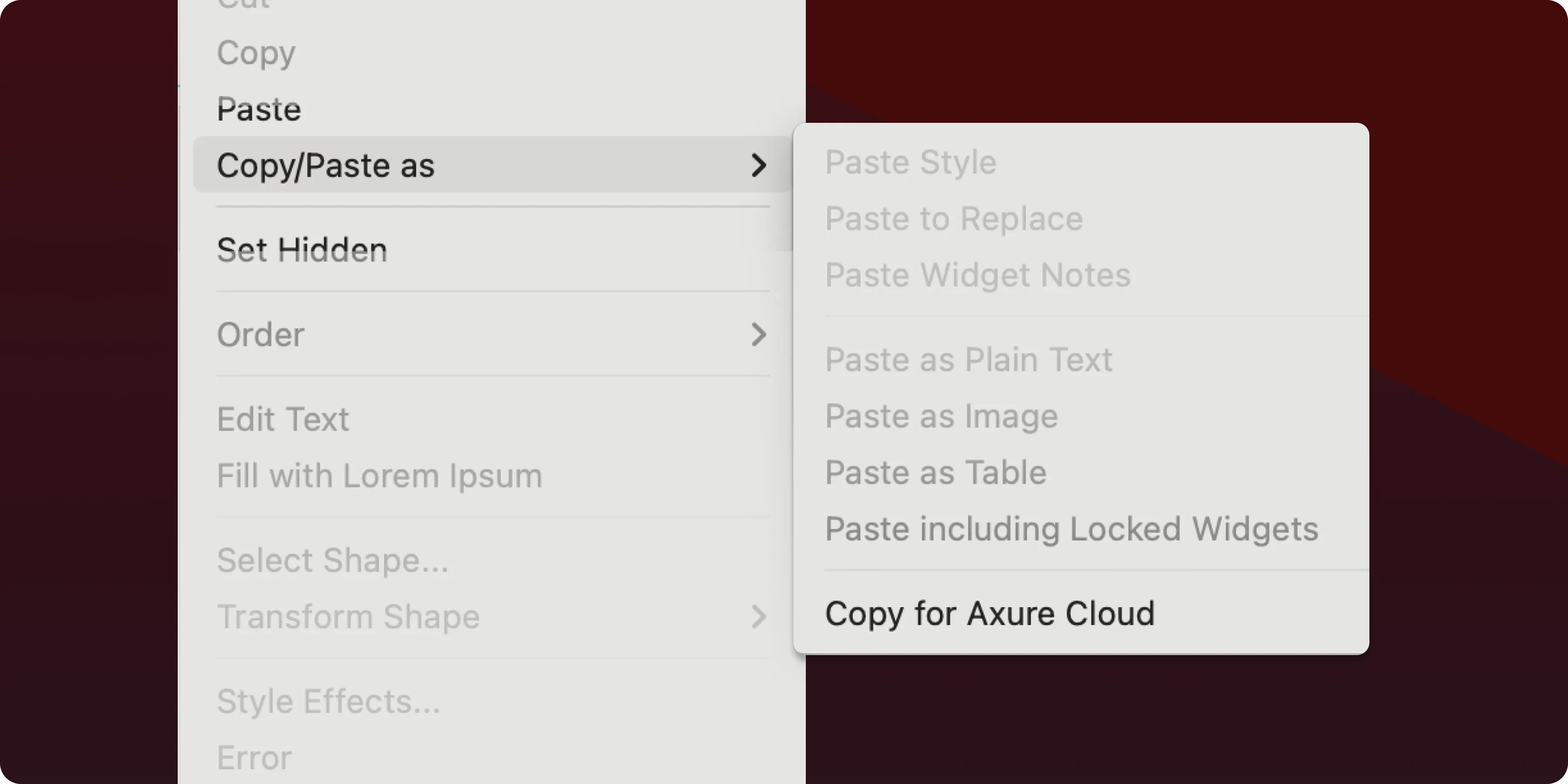
Task: Expand the Order submenu chevron
Action: pyautogui.click(x=758, y=335)
